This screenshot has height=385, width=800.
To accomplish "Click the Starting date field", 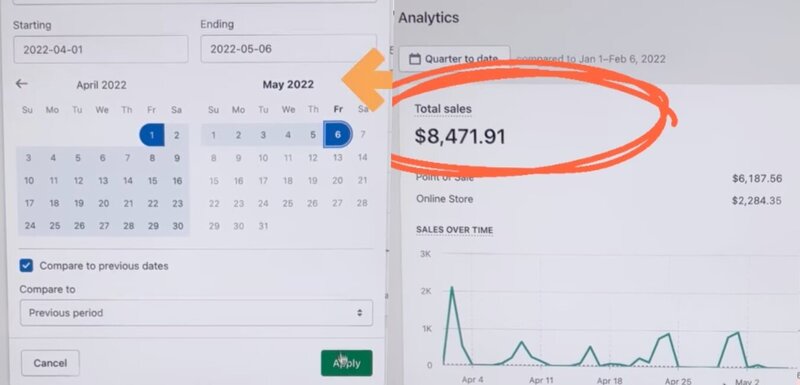I will [101, 49].
